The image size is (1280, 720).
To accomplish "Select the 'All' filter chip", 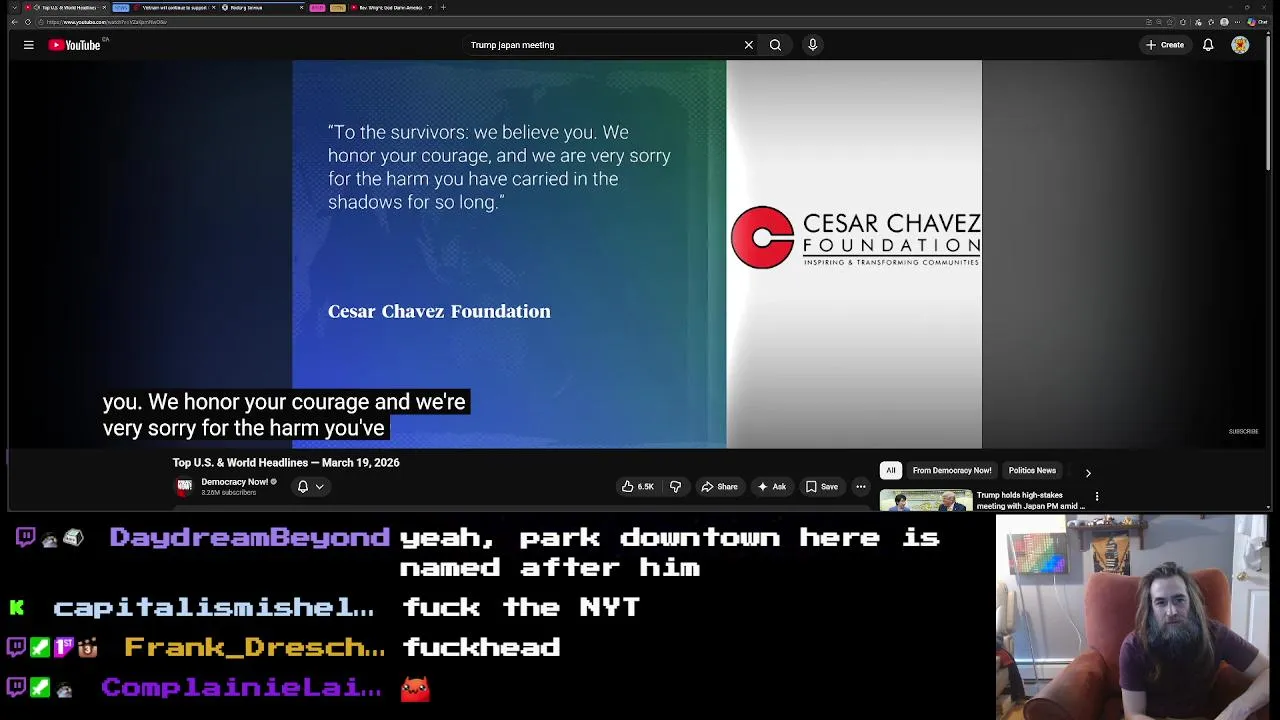I will pyautogui.click(x=890, y=471).
